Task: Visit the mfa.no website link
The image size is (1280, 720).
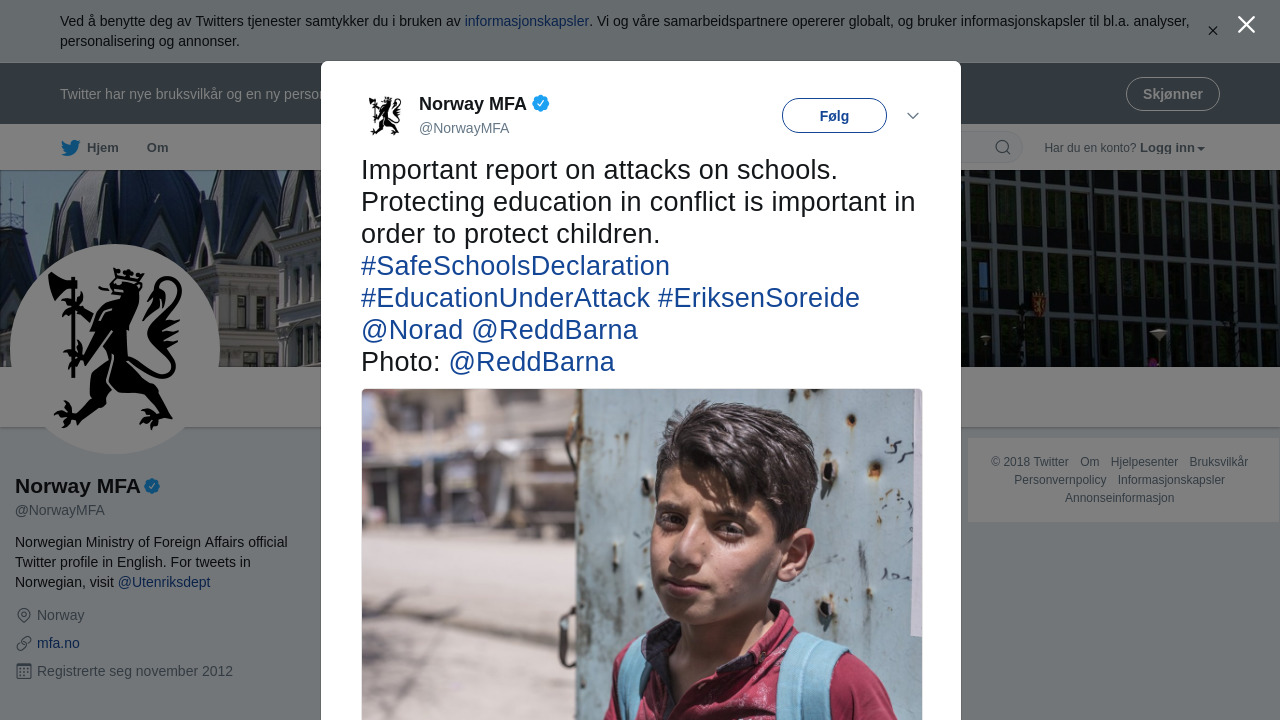Action: pyautogui.click(x=58, y=643)
